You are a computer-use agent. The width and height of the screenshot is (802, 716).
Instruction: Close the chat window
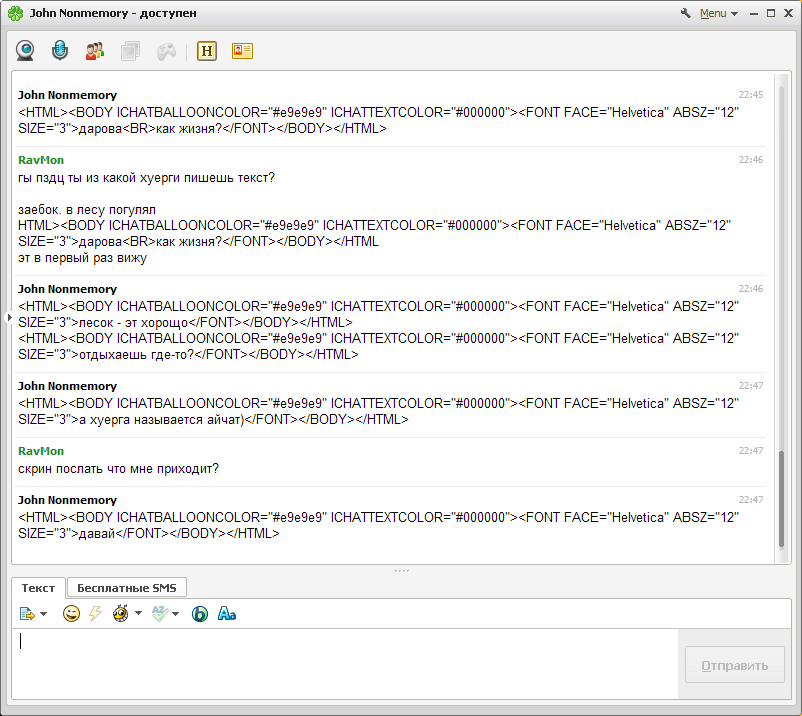(788, 13)
